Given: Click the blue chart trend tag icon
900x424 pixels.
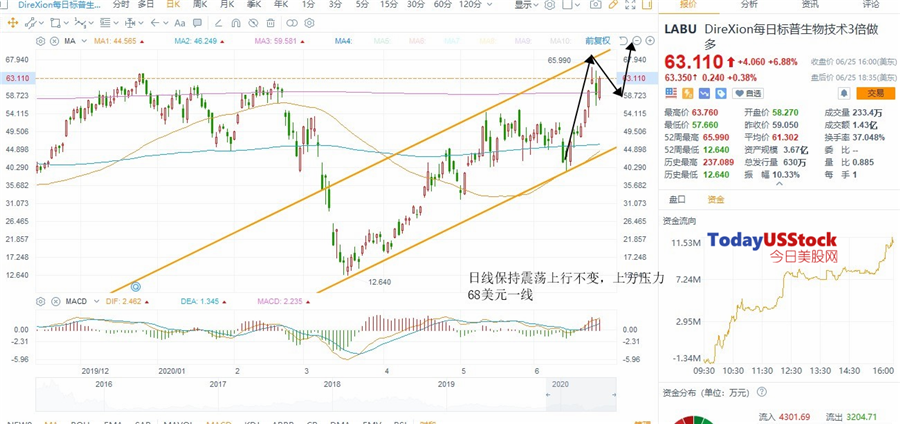Looking at the screenshot, I should click(x=704, y=93).
